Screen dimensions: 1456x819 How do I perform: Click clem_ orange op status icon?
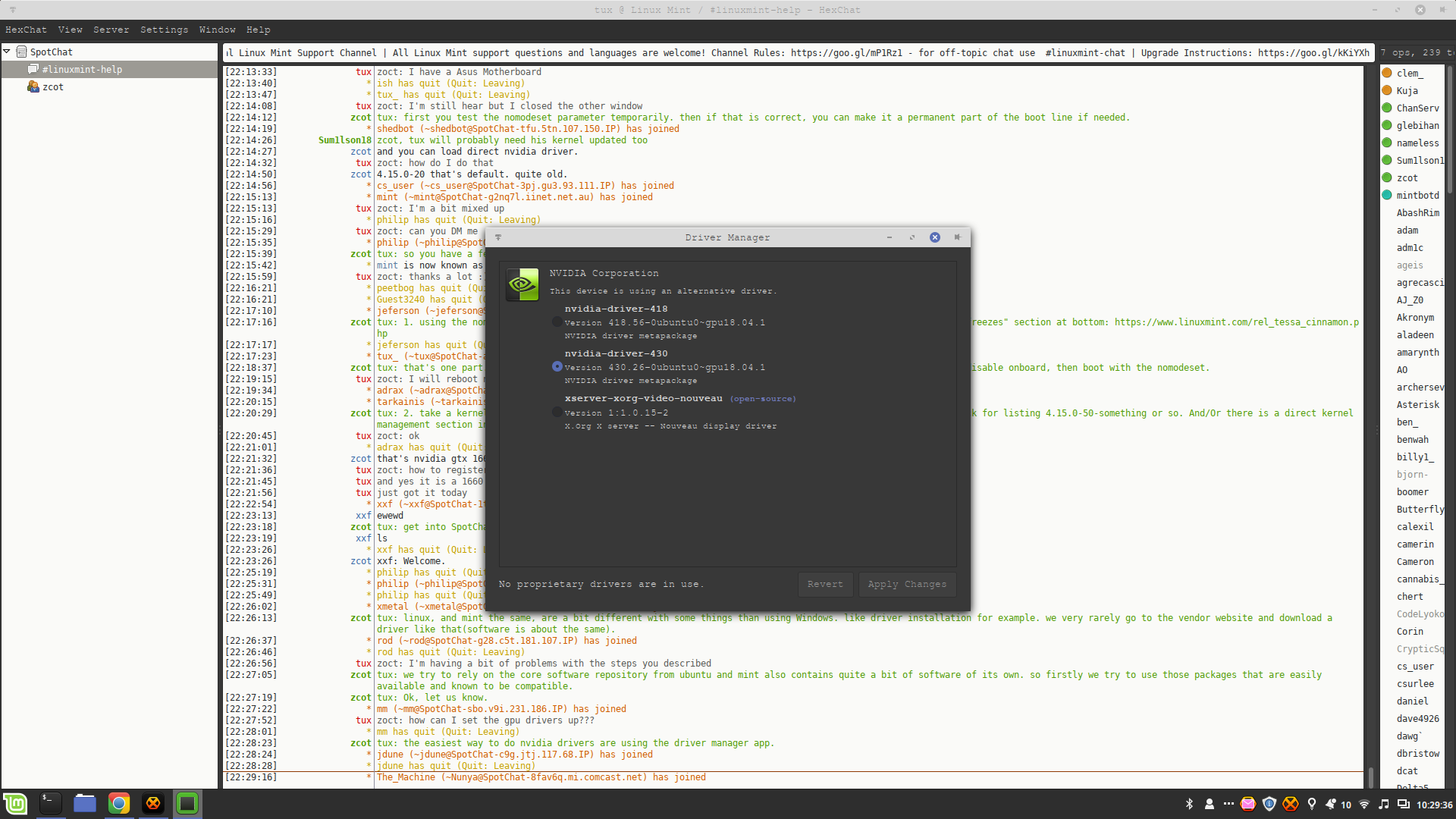[x=1387, y=73]
